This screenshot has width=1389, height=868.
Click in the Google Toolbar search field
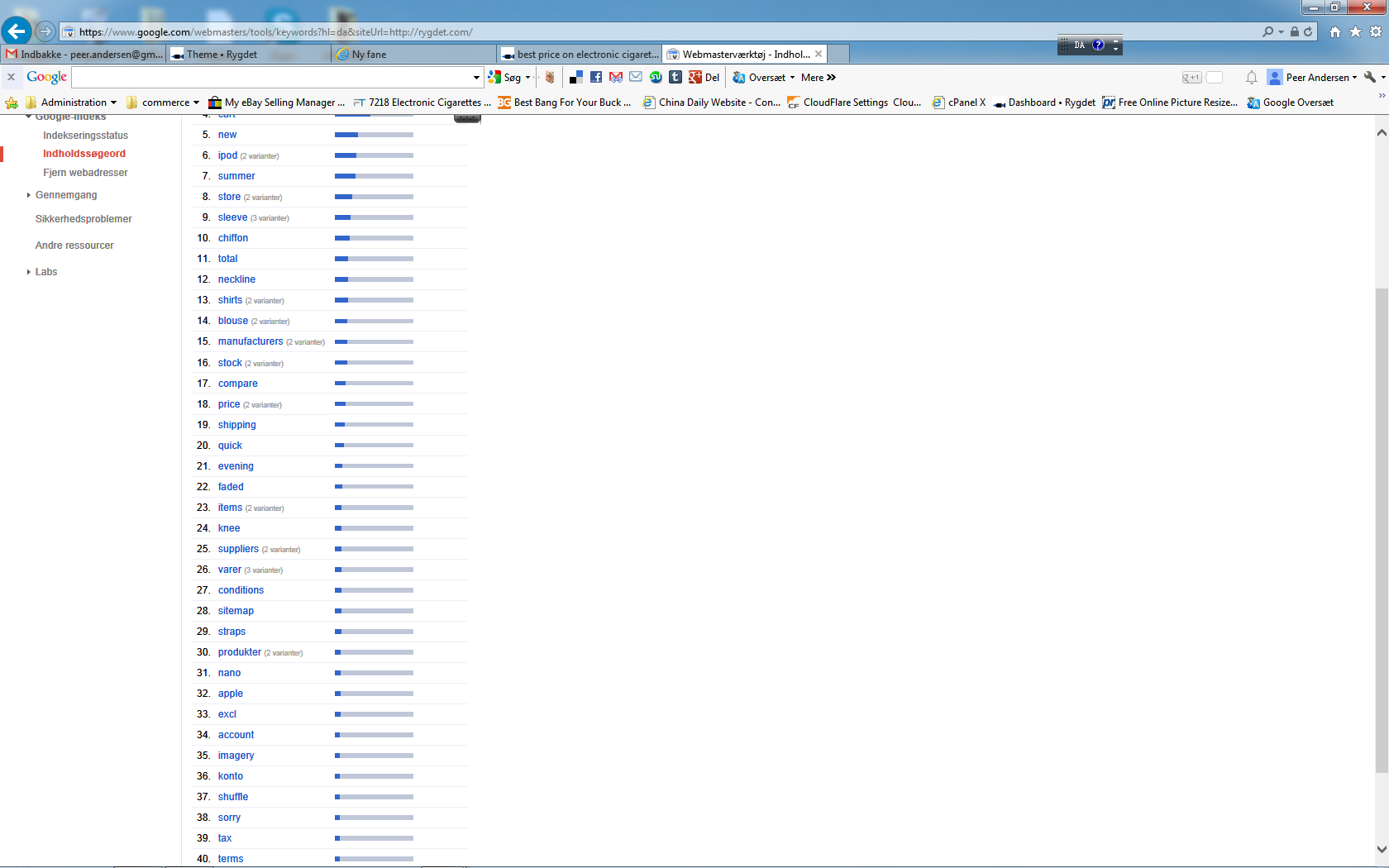pyautogui.click(x=272, y=77)
